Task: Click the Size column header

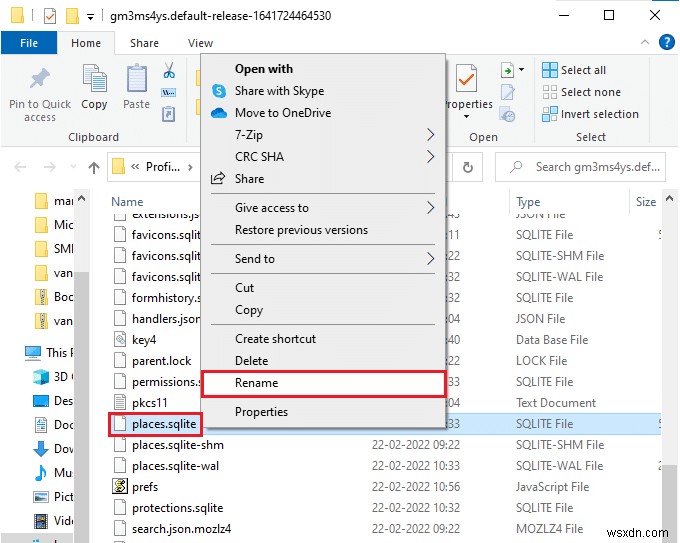Action: click(646, 202)
